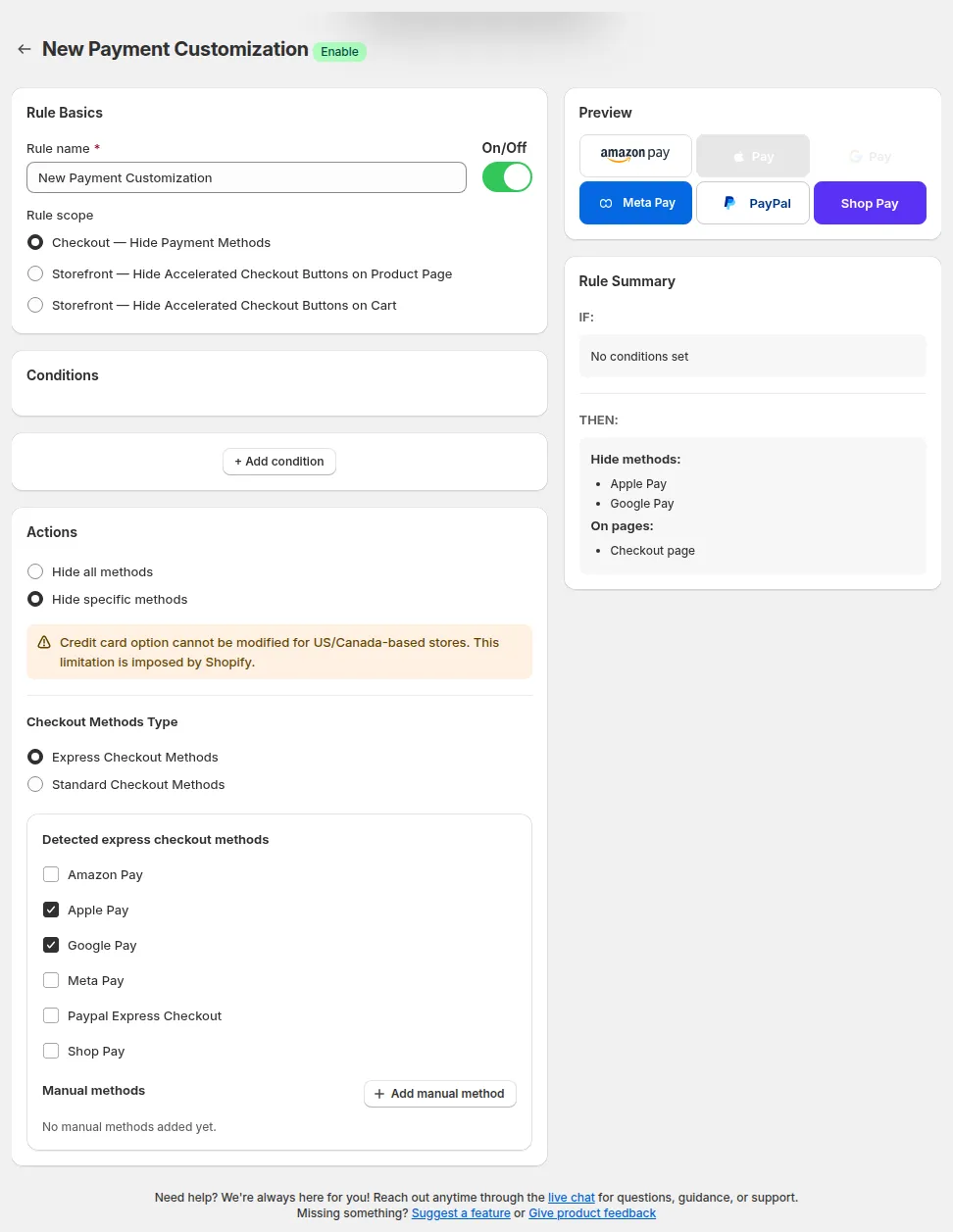Go back using the left arrow icon
Screen dimensions: 953x1232
pos(25,49)
